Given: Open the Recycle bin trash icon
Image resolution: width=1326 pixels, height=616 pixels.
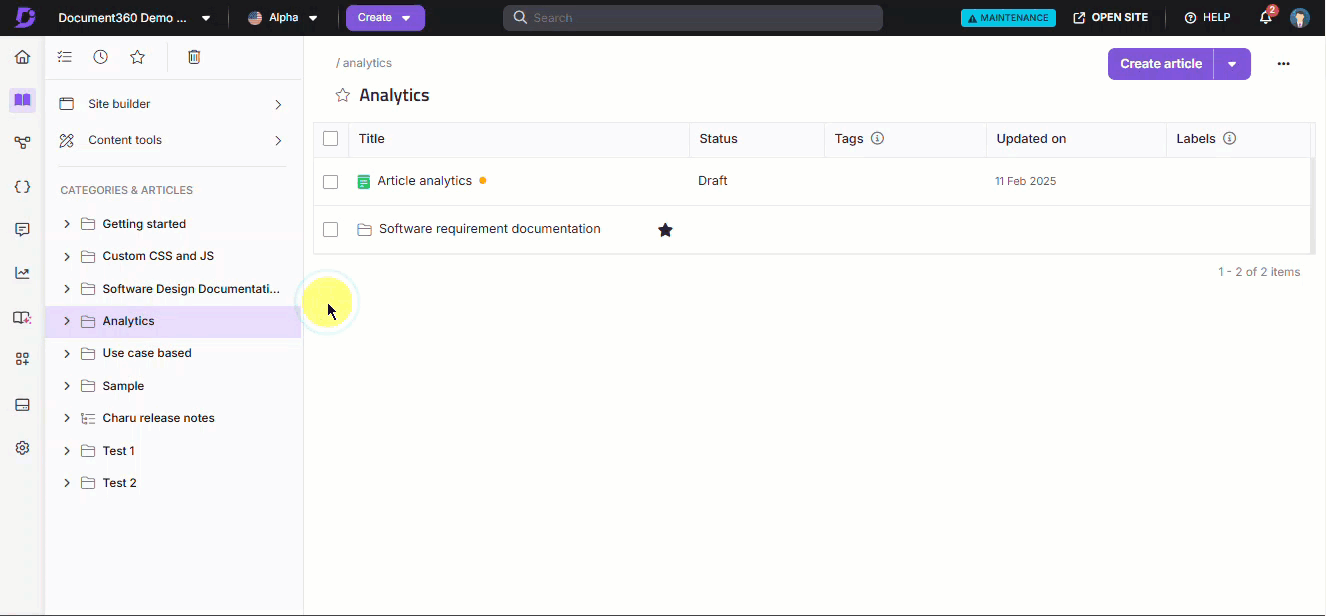Looking at the screenshot, I should [194, 57].
